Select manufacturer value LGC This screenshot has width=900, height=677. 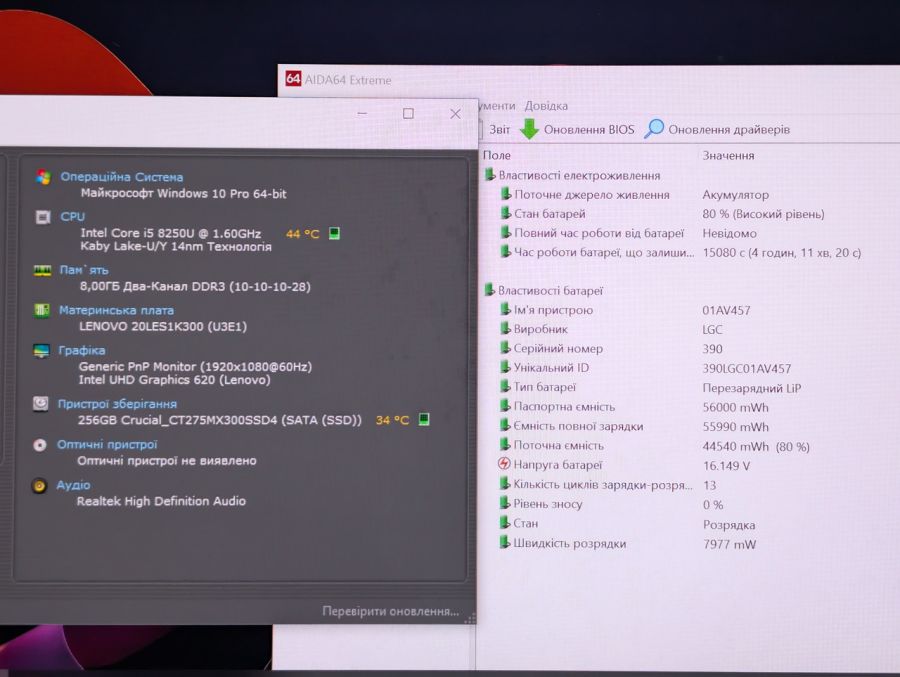(x=712, y=330)
